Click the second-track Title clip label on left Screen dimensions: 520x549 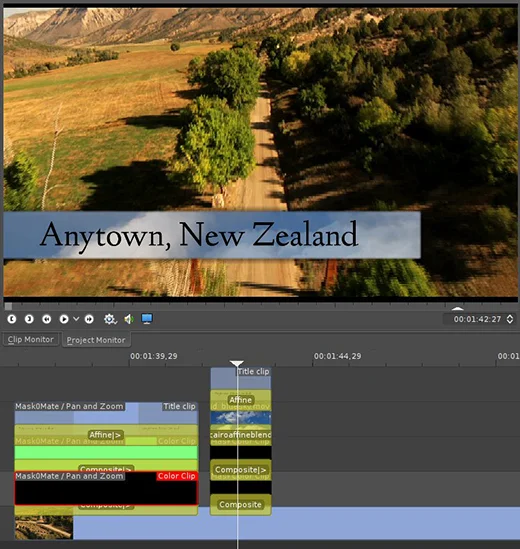pyautogui.click(x=179, y=406)
